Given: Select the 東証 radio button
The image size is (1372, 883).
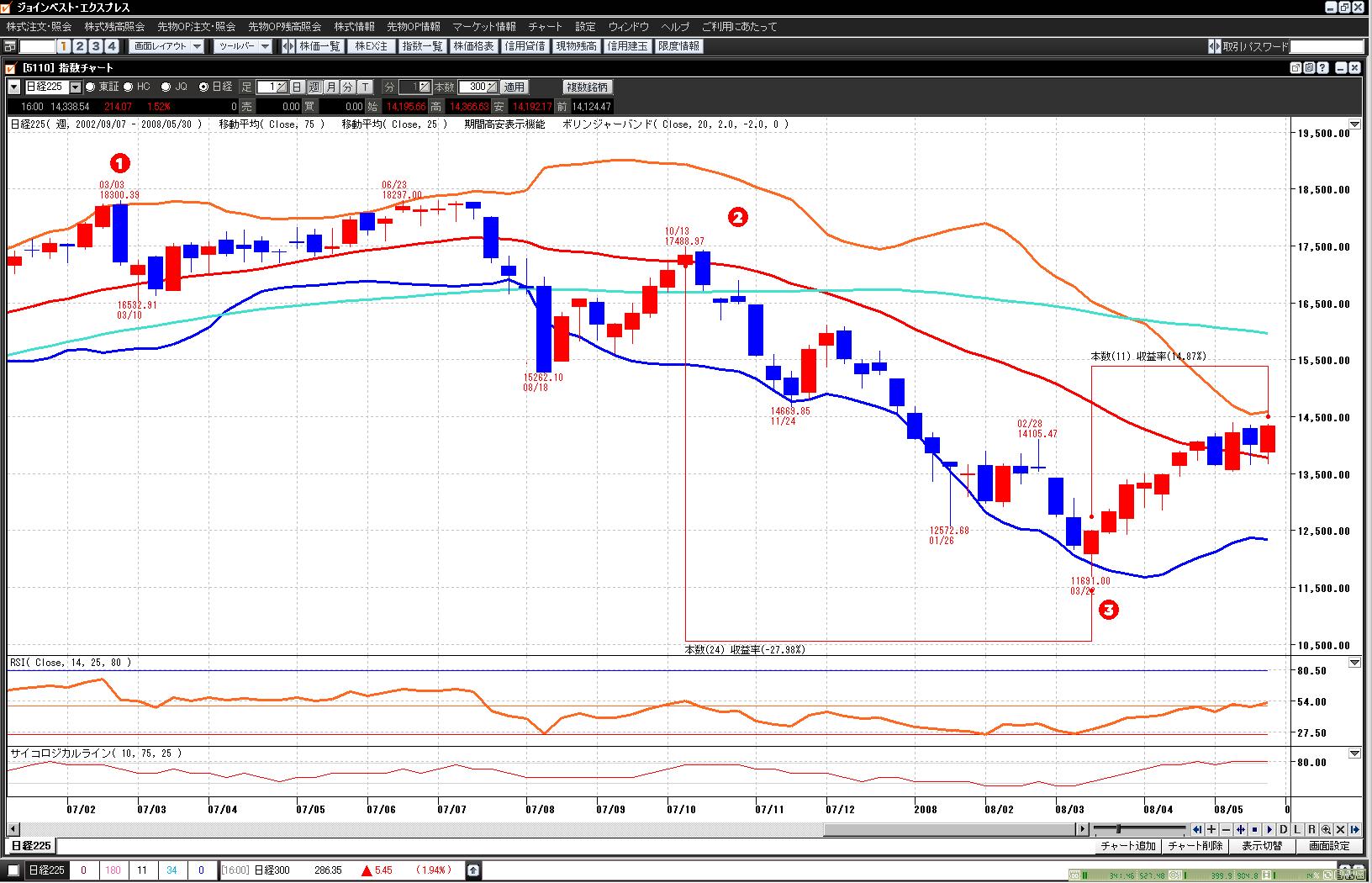Looking at the screenshot, I should pos(91,87).
